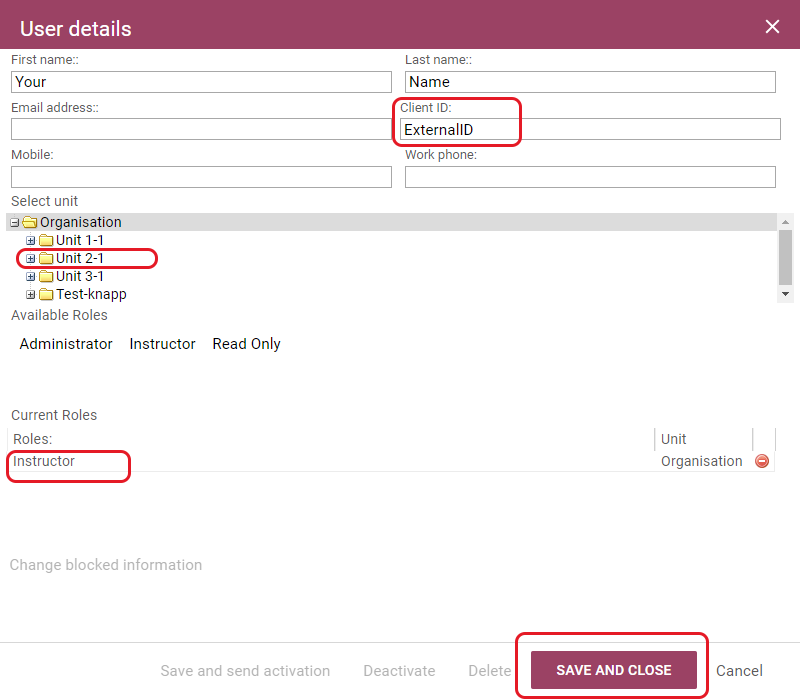Click the First name input field

click(201, 82)
